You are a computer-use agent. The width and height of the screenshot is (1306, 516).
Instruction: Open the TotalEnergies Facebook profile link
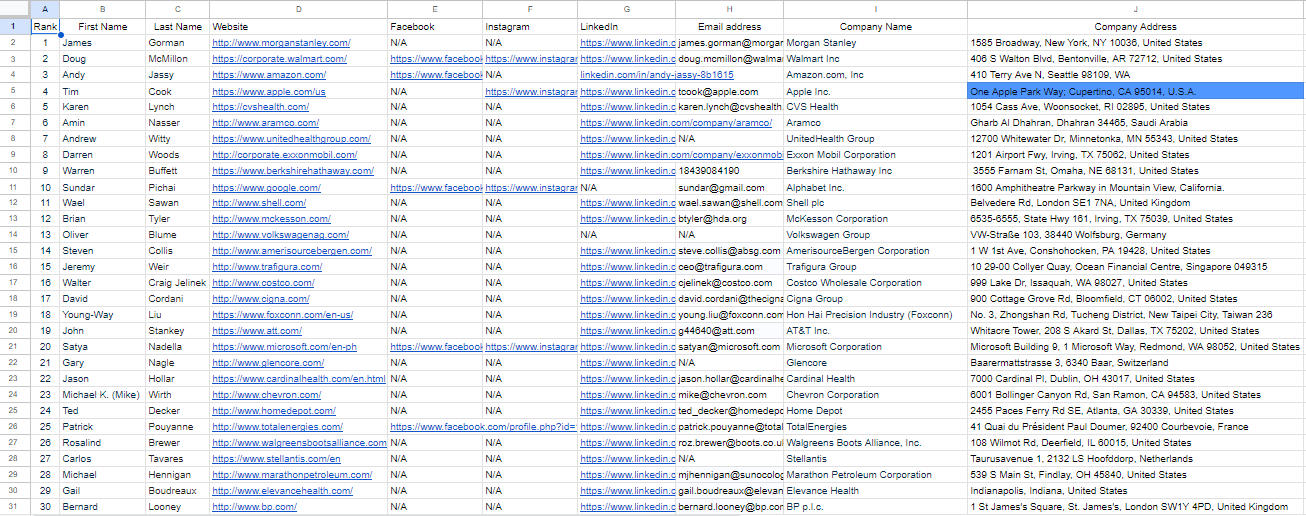[x=483, y=427]
